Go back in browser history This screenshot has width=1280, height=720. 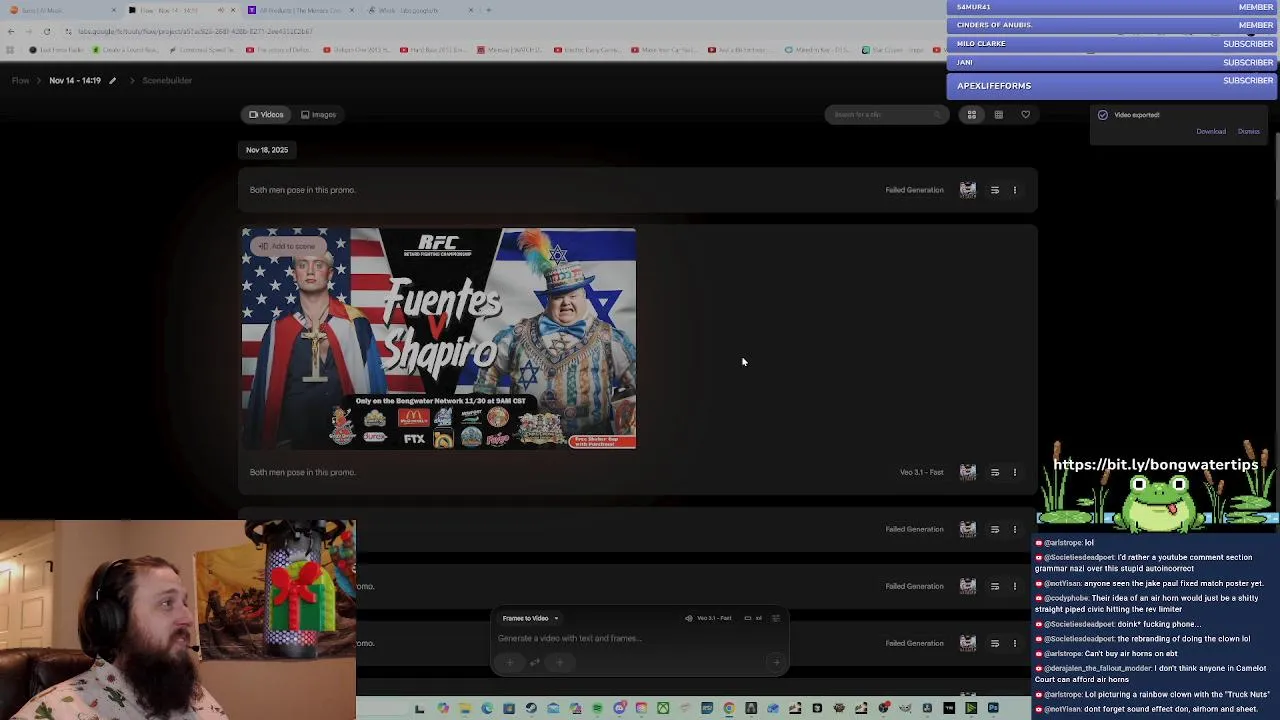click(10, 31)
